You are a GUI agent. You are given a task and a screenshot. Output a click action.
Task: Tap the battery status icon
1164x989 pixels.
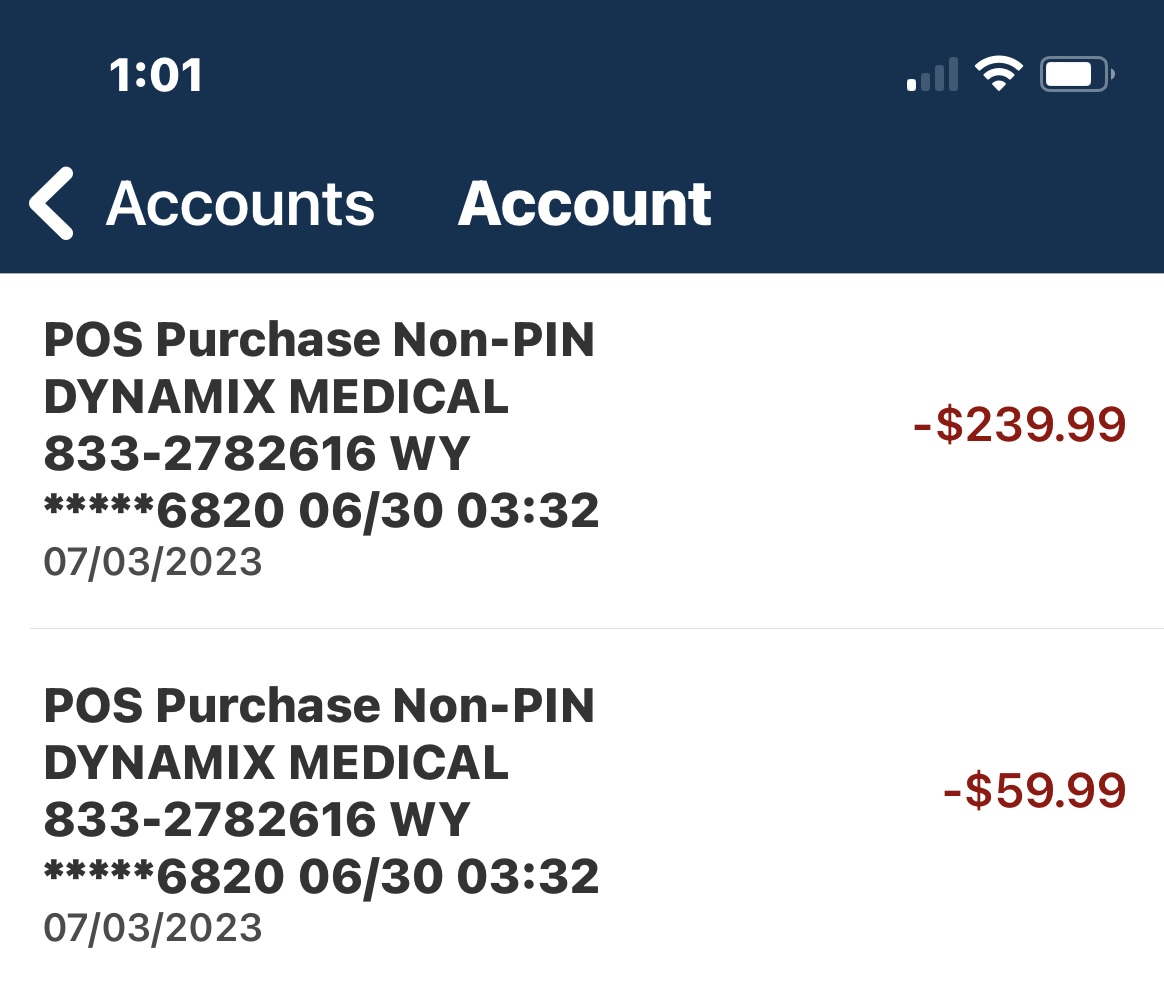[x=1077, y=74]
